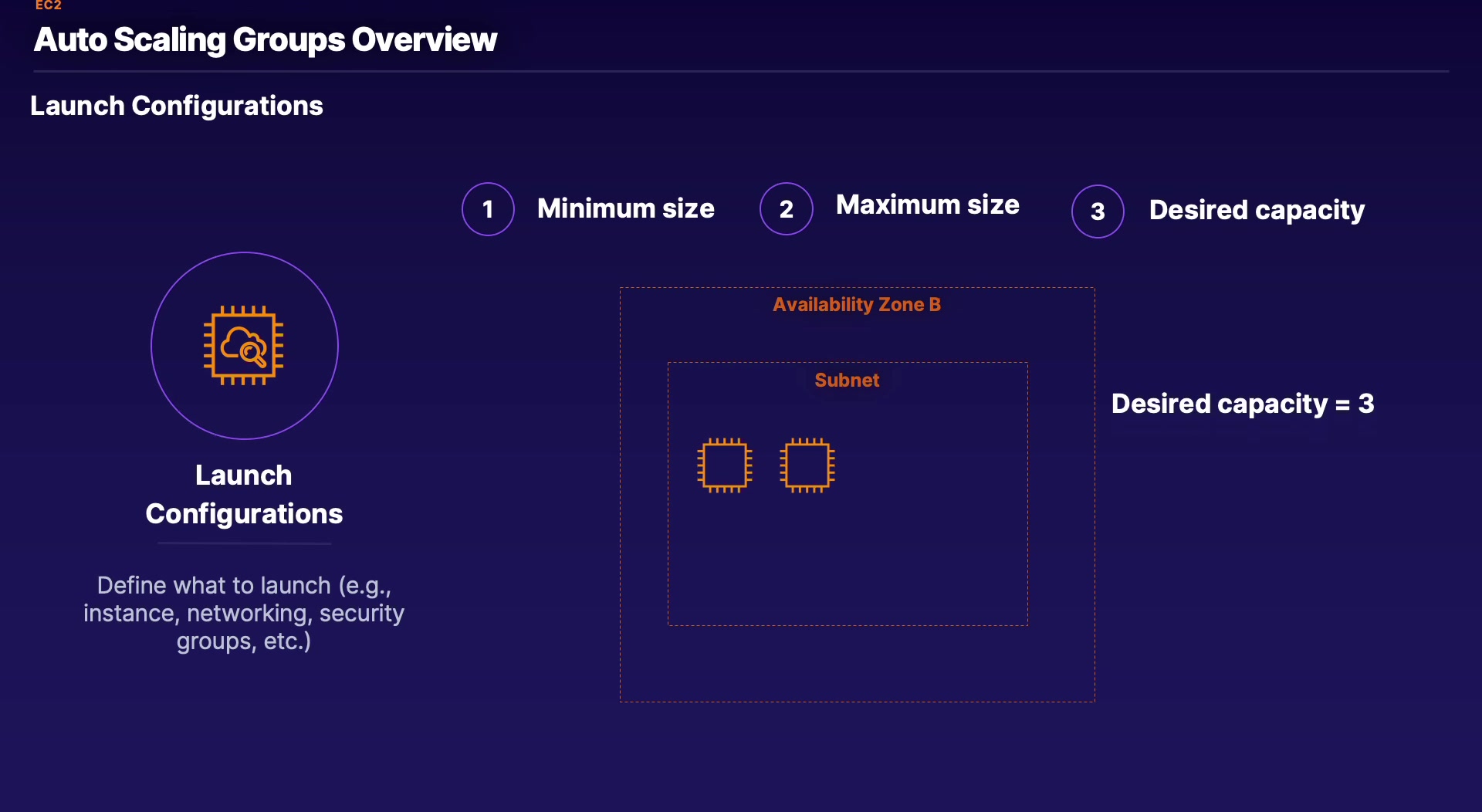Click the 'Desired capacity = 3' text

click(x=1243, y=404)
